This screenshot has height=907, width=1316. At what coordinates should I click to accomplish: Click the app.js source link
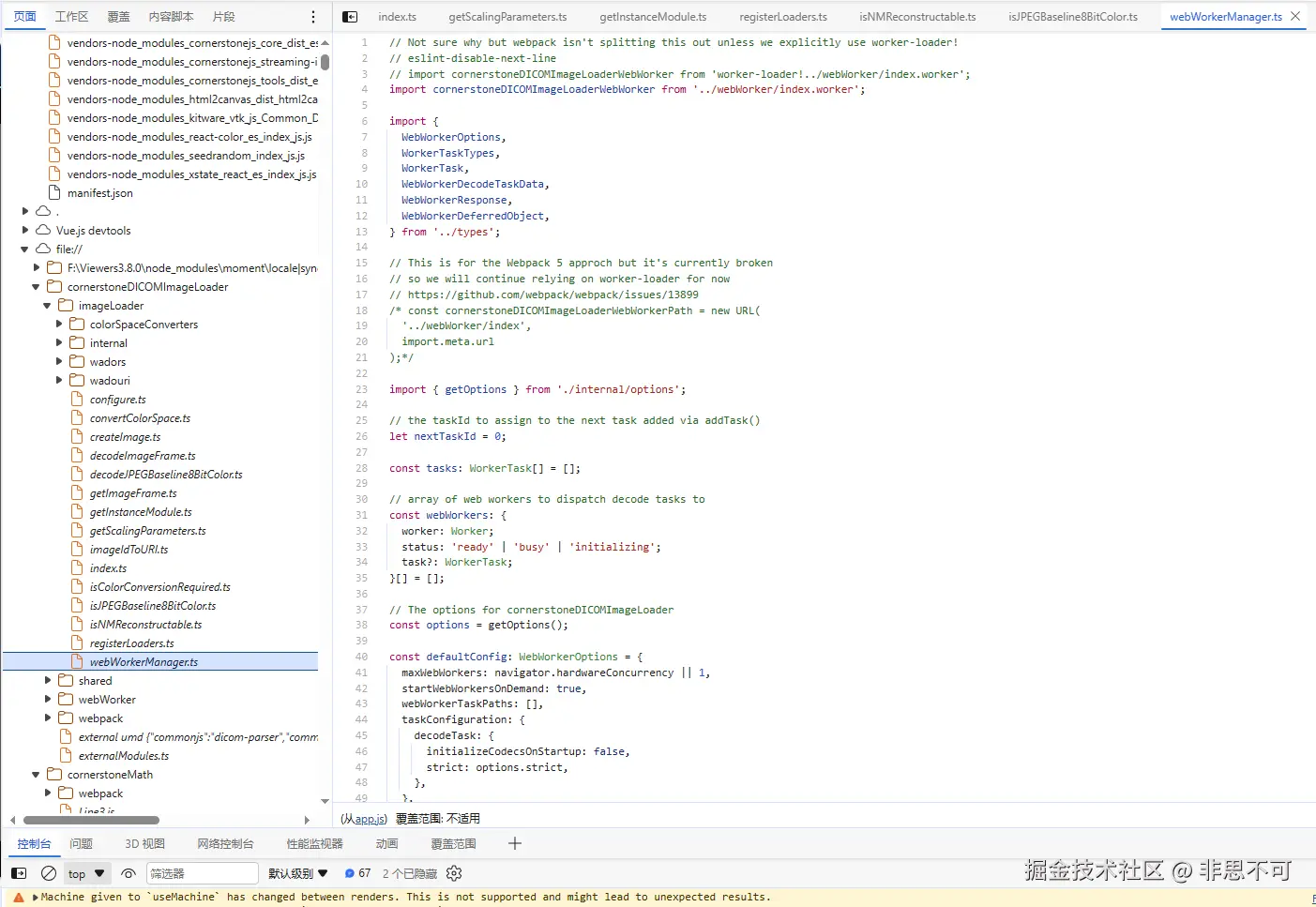pyautogui.click(x=370, y=819)
